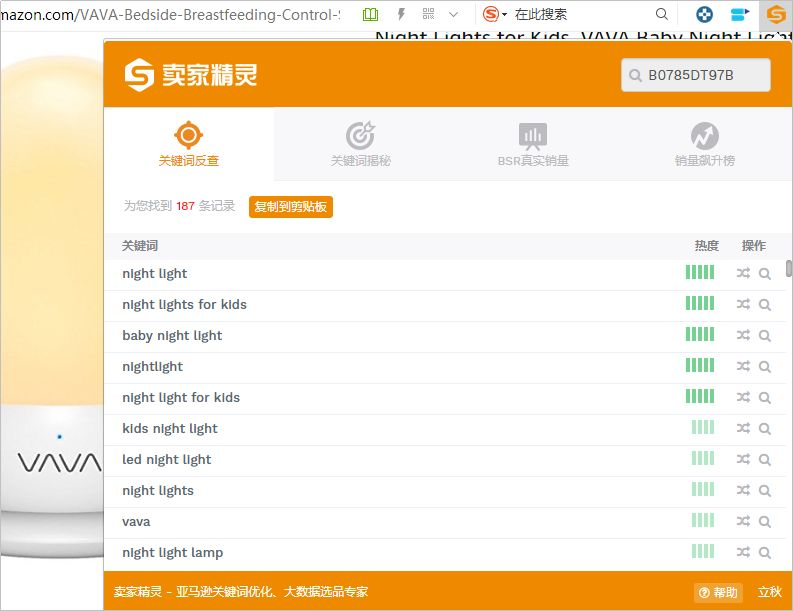Click search icon for 'nightlight' row

tap(765, 366)
